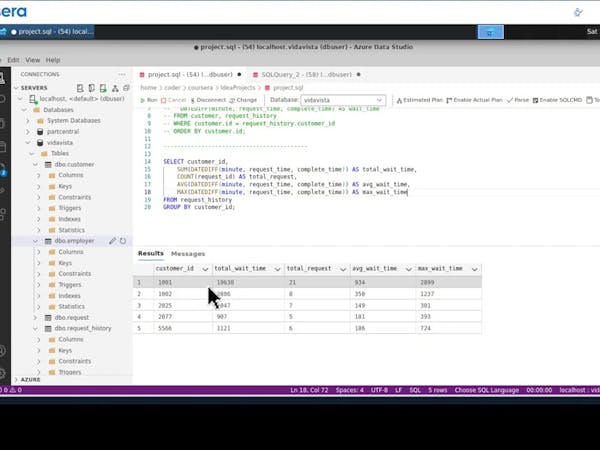Toggle Enable SQLCMD mode
Image resolution: width=600 pixels, height=450 pixels.
[x=557, y=100]
